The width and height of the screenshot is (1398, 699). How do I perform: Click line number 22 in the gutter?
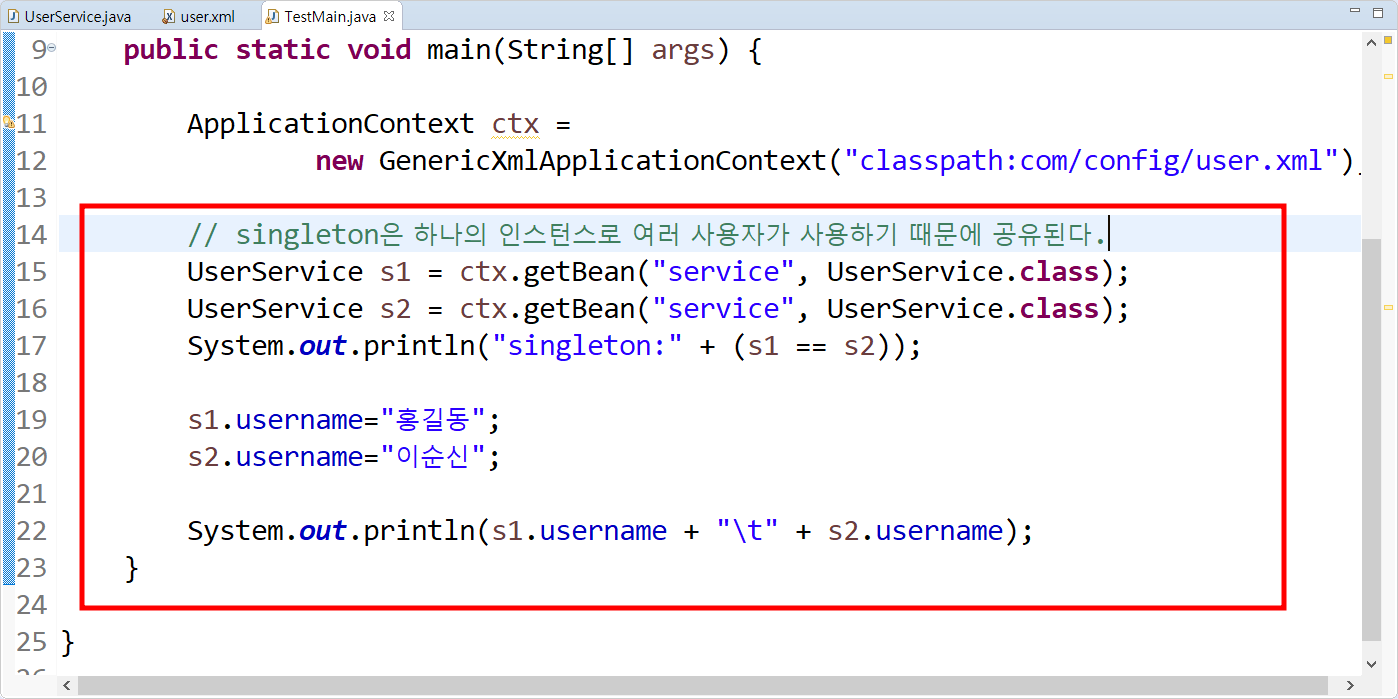click(x=31, y=531)
